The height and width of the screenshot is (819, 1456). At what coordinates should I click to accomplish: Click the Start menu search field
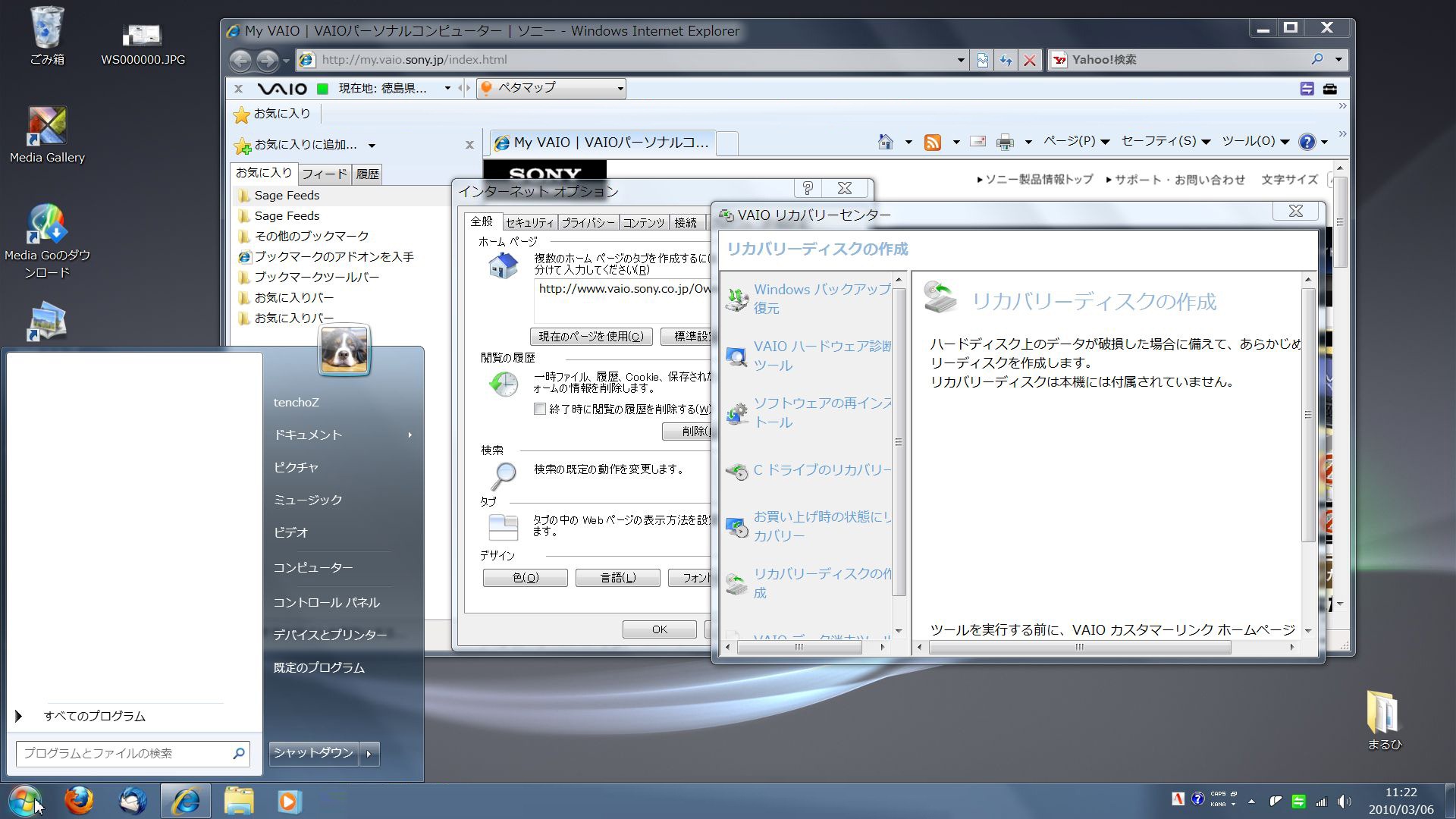[133, 754]
